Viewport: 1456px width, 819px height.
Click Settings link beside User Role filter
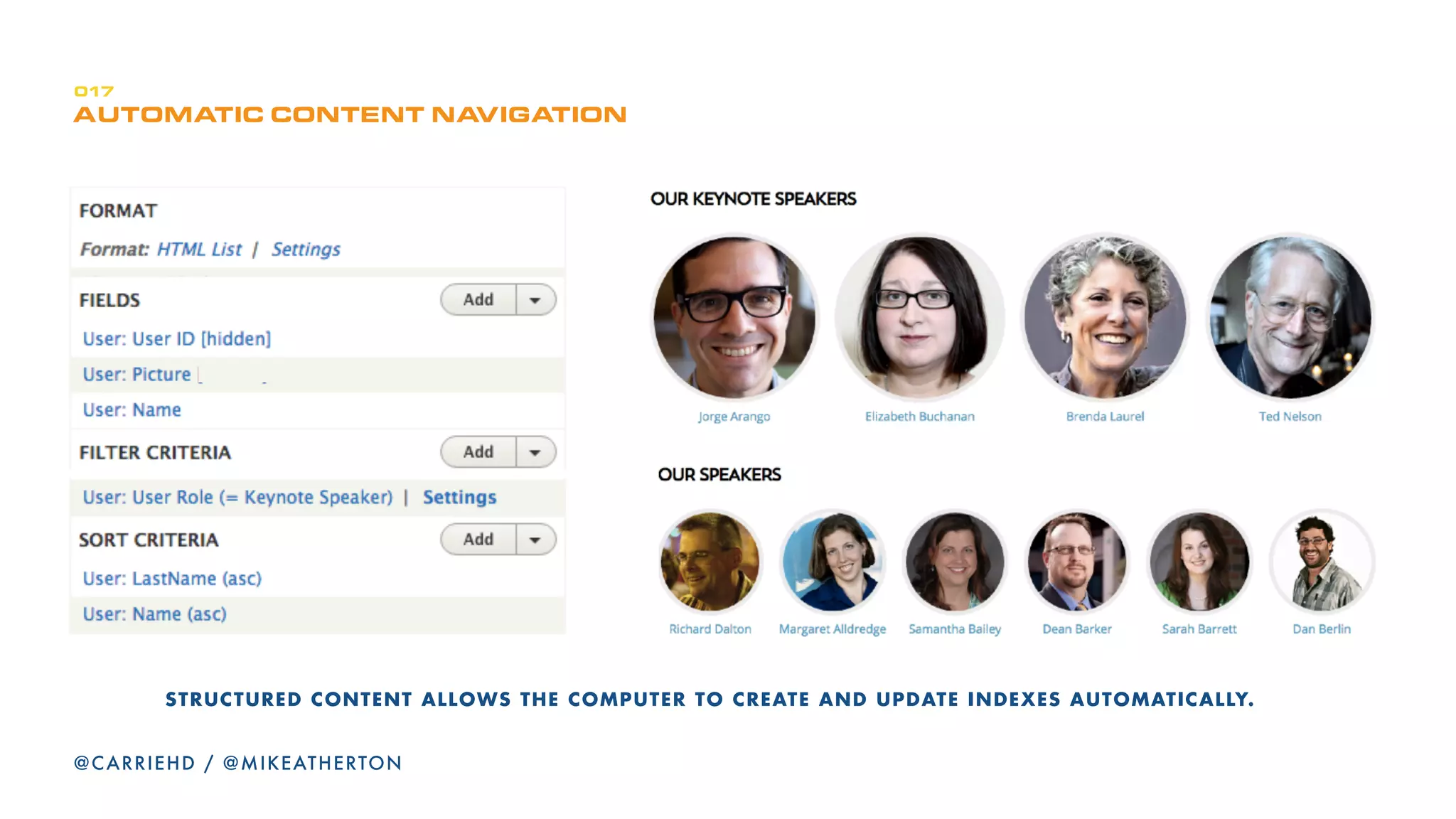tap(459, 498)
